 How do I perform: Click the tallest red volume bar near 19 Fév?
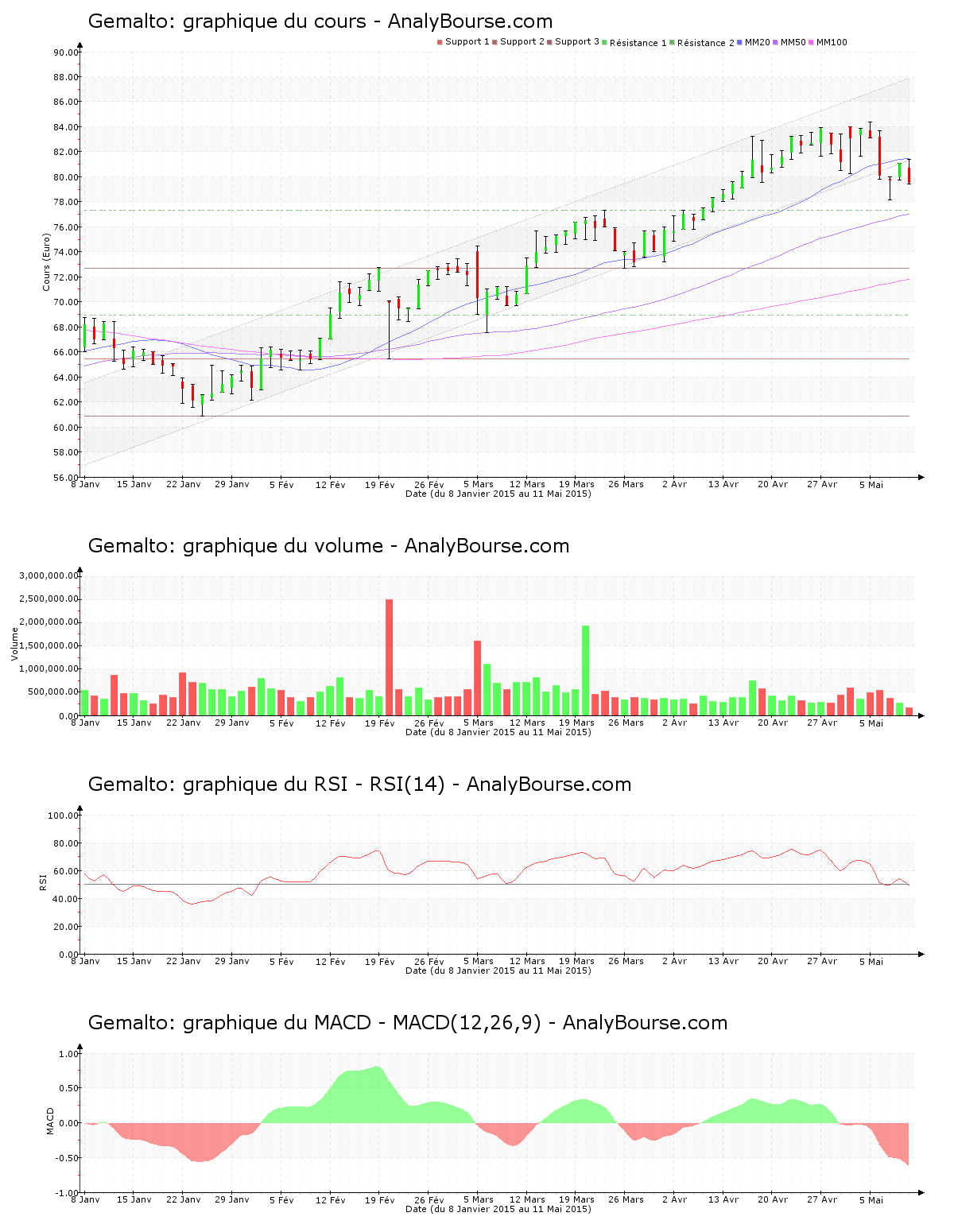coord(390,657)
